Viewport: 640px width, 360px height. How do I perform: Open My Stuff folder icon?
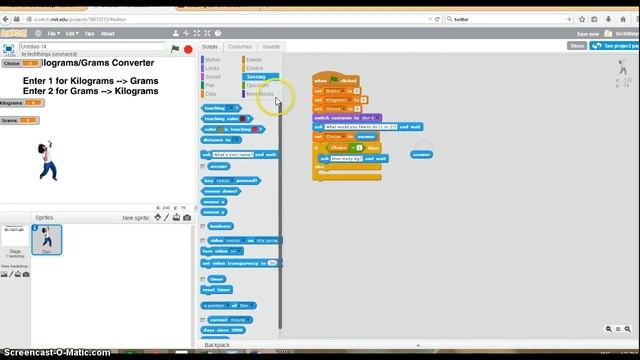[609, 33]
